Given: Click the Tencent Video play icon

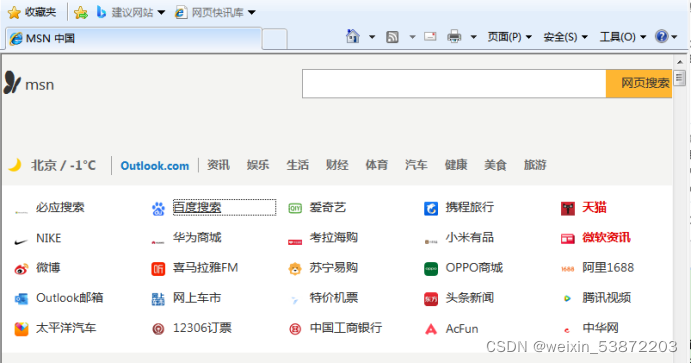Looking at the screenshot, I should pyautogui.click(x=568, y=299).
